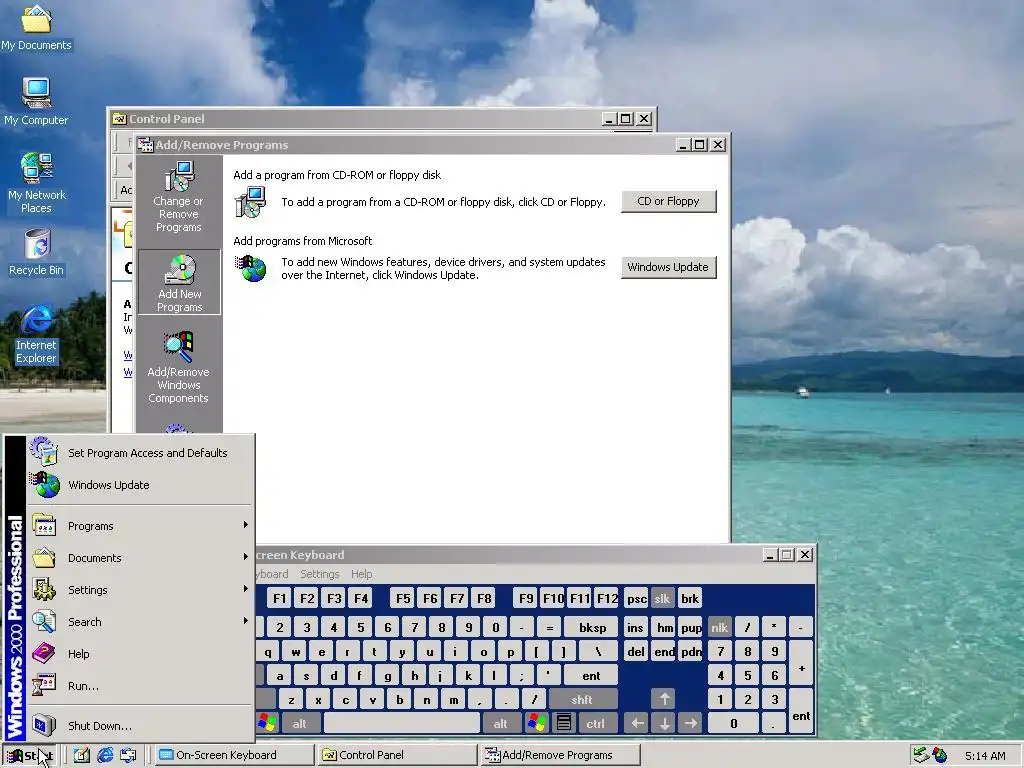Toggle the right alt key on keyboard
The height and width of the screenshot is (768, 1024).
pyautogui.click(x=500, y=724)
